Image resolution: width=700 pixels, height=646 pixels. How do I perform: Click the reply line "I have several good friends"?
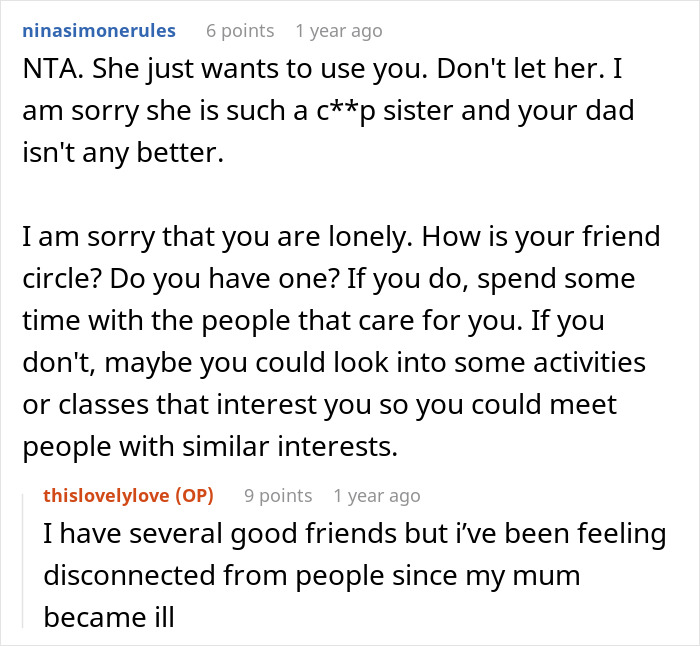355,534
